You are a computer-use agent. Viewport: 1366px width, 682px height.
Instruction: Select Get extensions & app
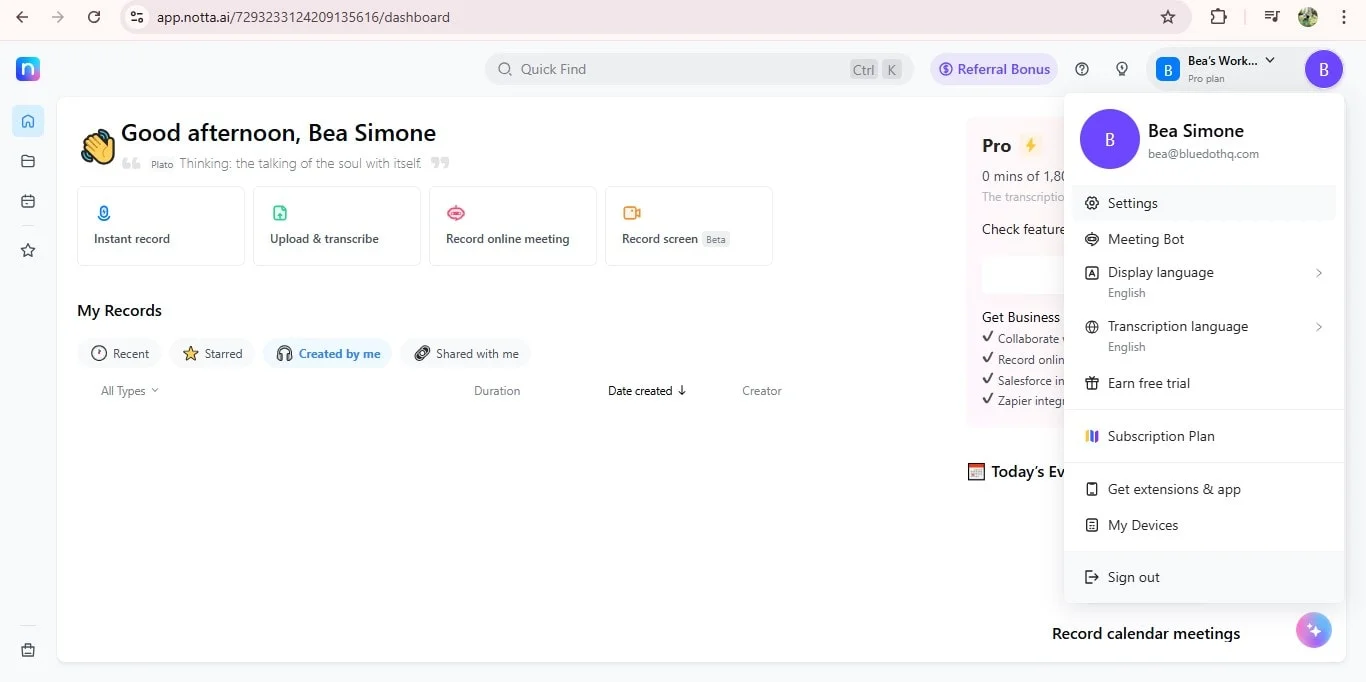[x=1204, y=489]
